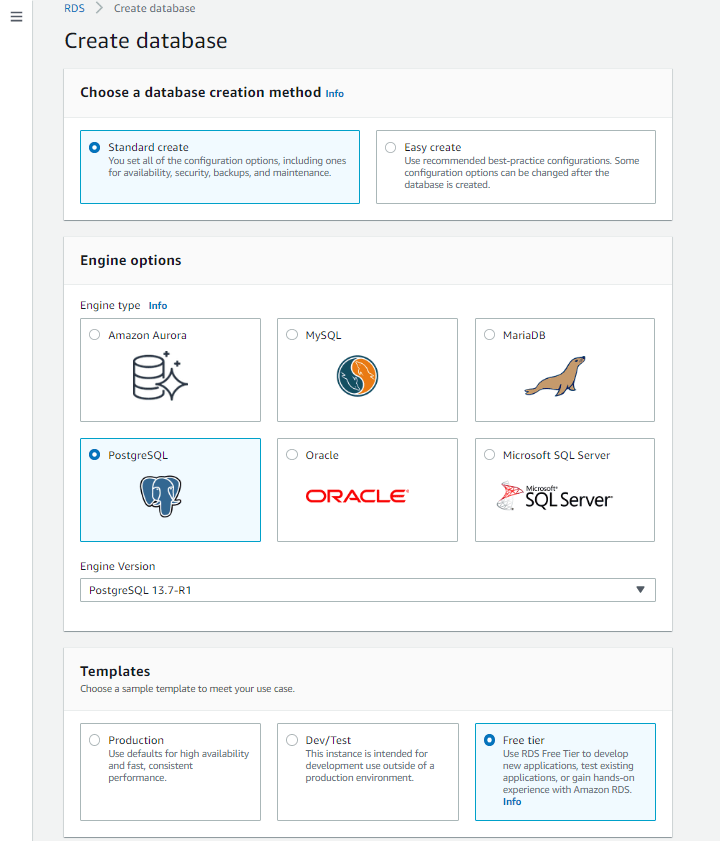Click the Microsoft SQL Server logo
Image resolution: width=720 pixels, height=841 pixels.
(x=555, y=496)
